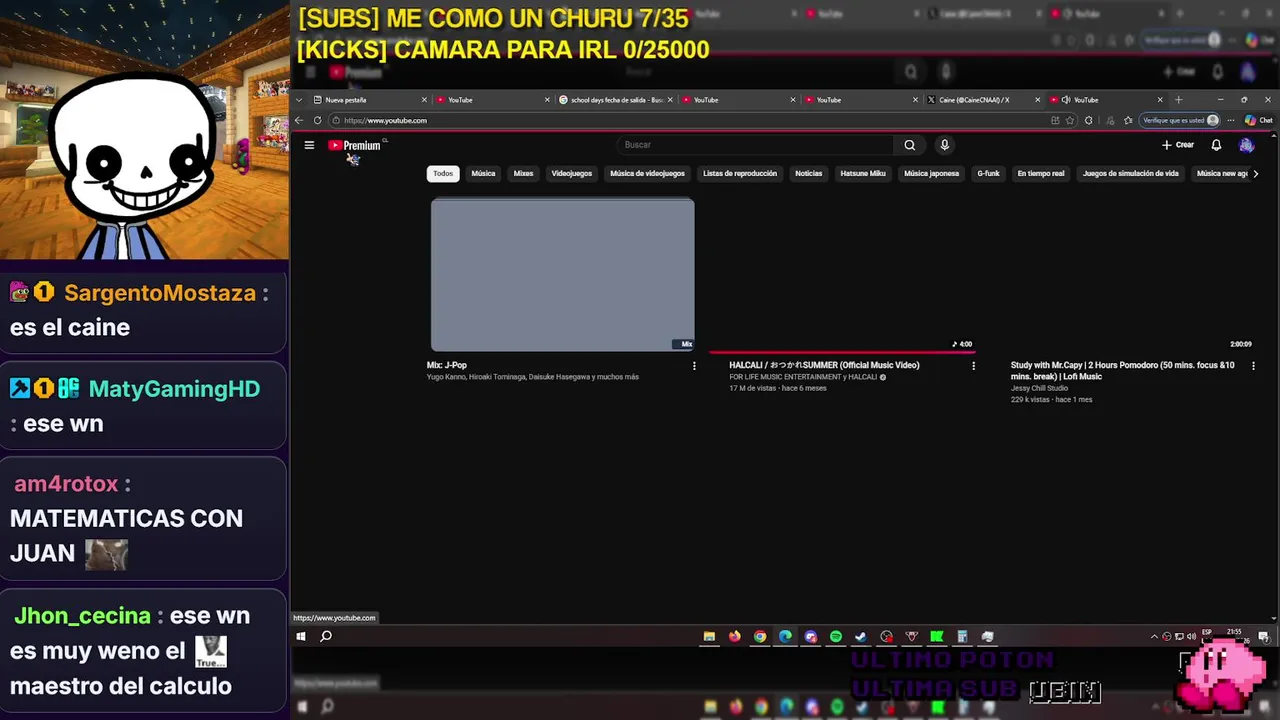Open Study with Mr.Capy video title

click(x=1123, y=371)
